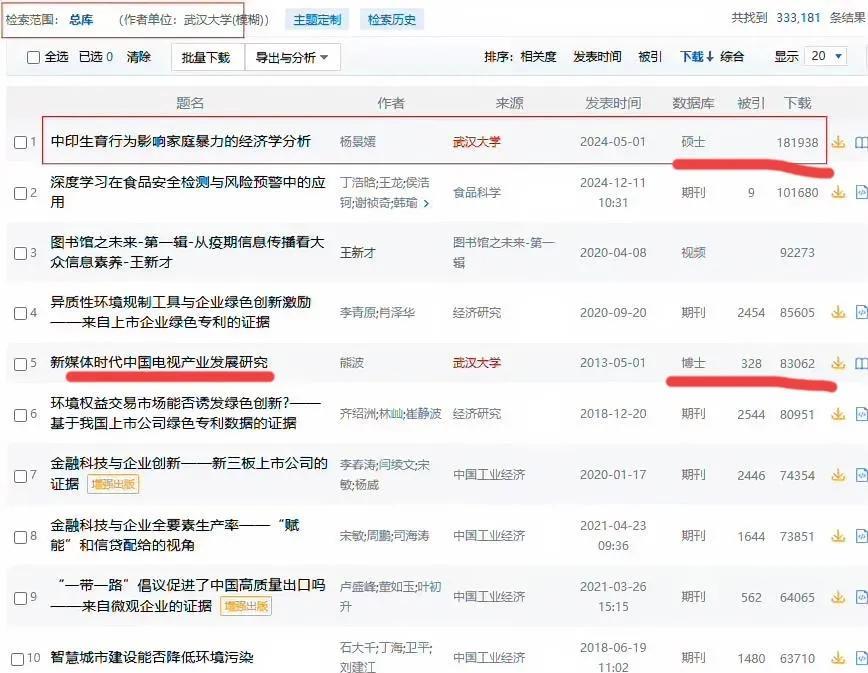This screenshot has width=868, height=673.
Task: Select checkbox for result 8
Action: (x=20, y=537)
